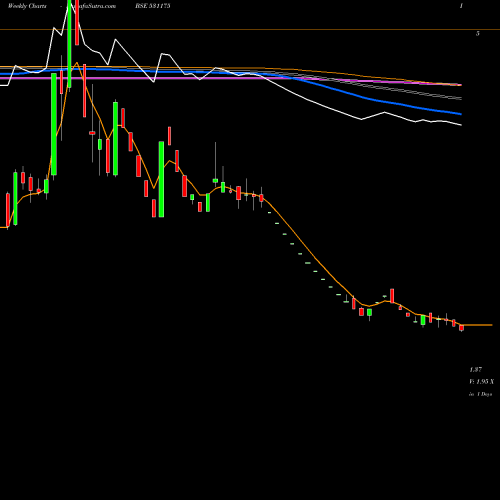Viewport: 500px width, 500px height.
Task: Click the 'in 1 Days' label
Action: pos(480,394)
